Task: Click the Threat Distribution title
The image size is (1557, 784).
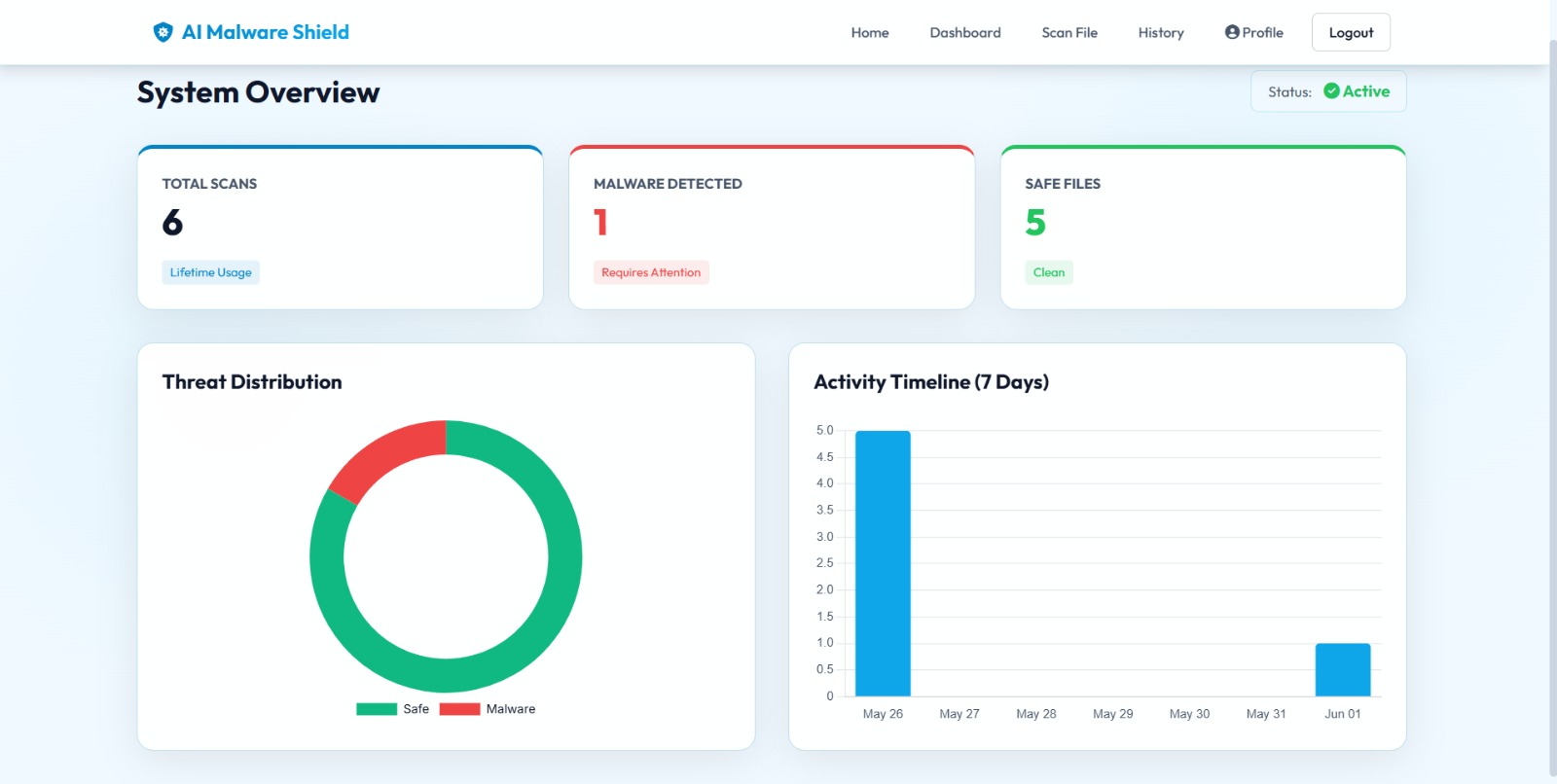Action: tap(252, 382)
